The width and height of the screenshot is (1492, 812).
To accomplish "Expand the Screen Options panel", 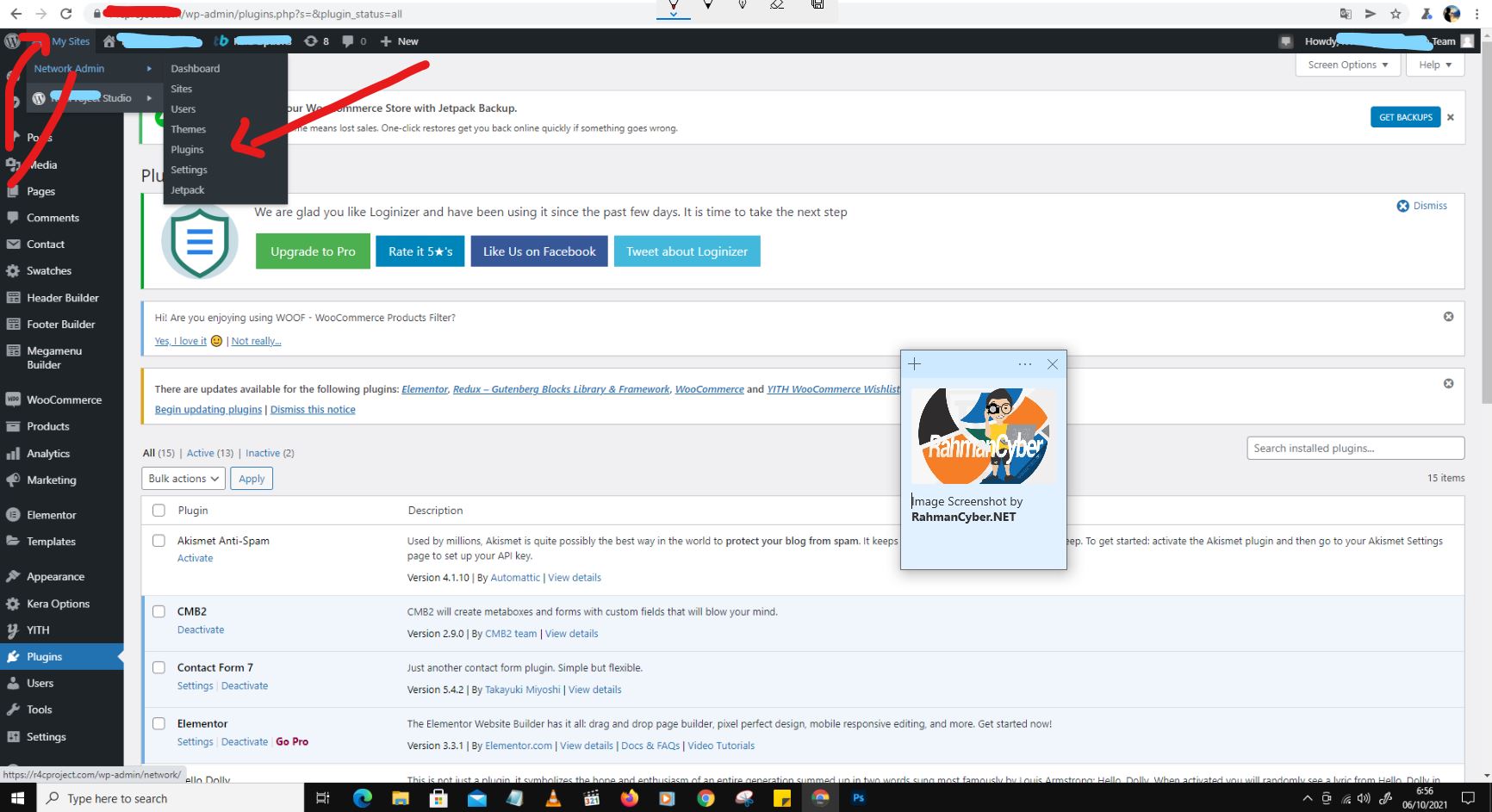I will click(x=1346, y=65).
